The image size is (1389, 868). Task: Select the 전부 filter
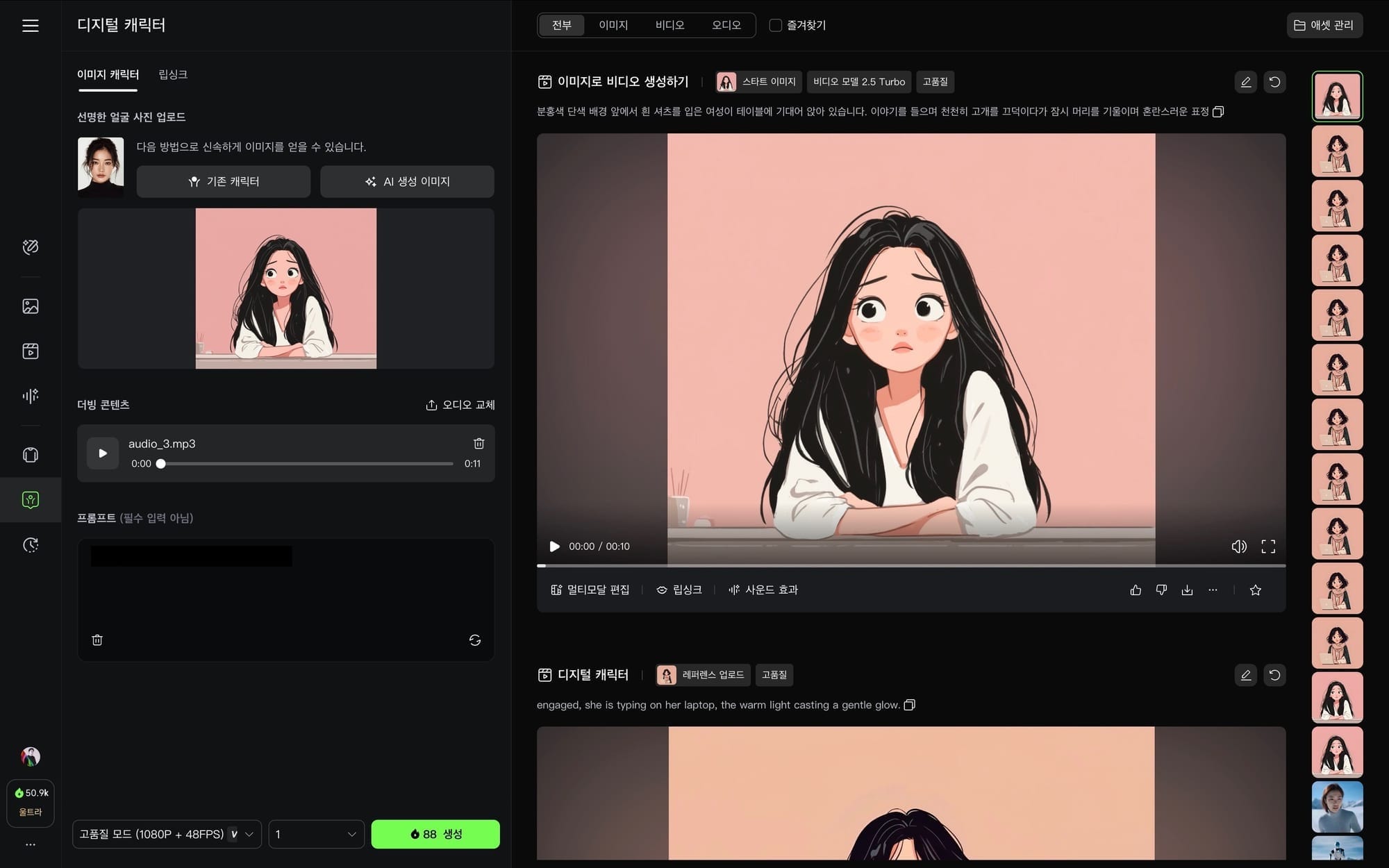[x=561, y=26]
